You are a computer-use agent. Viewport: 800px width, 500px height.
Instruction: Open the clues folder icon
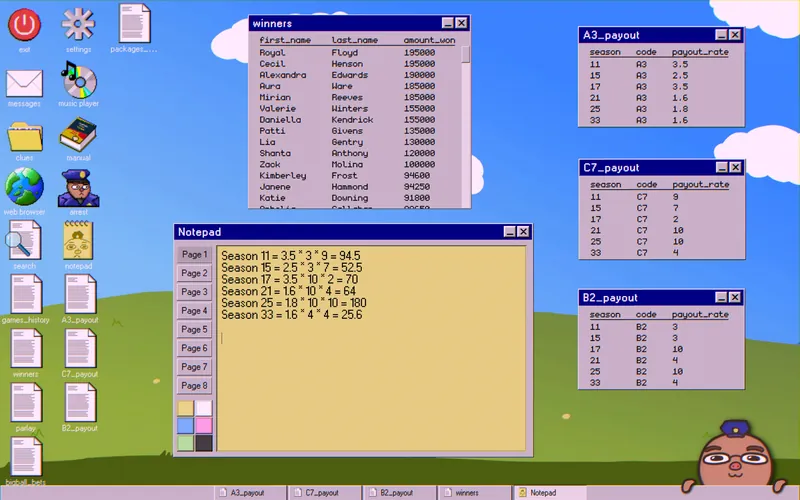pos(24,136)
